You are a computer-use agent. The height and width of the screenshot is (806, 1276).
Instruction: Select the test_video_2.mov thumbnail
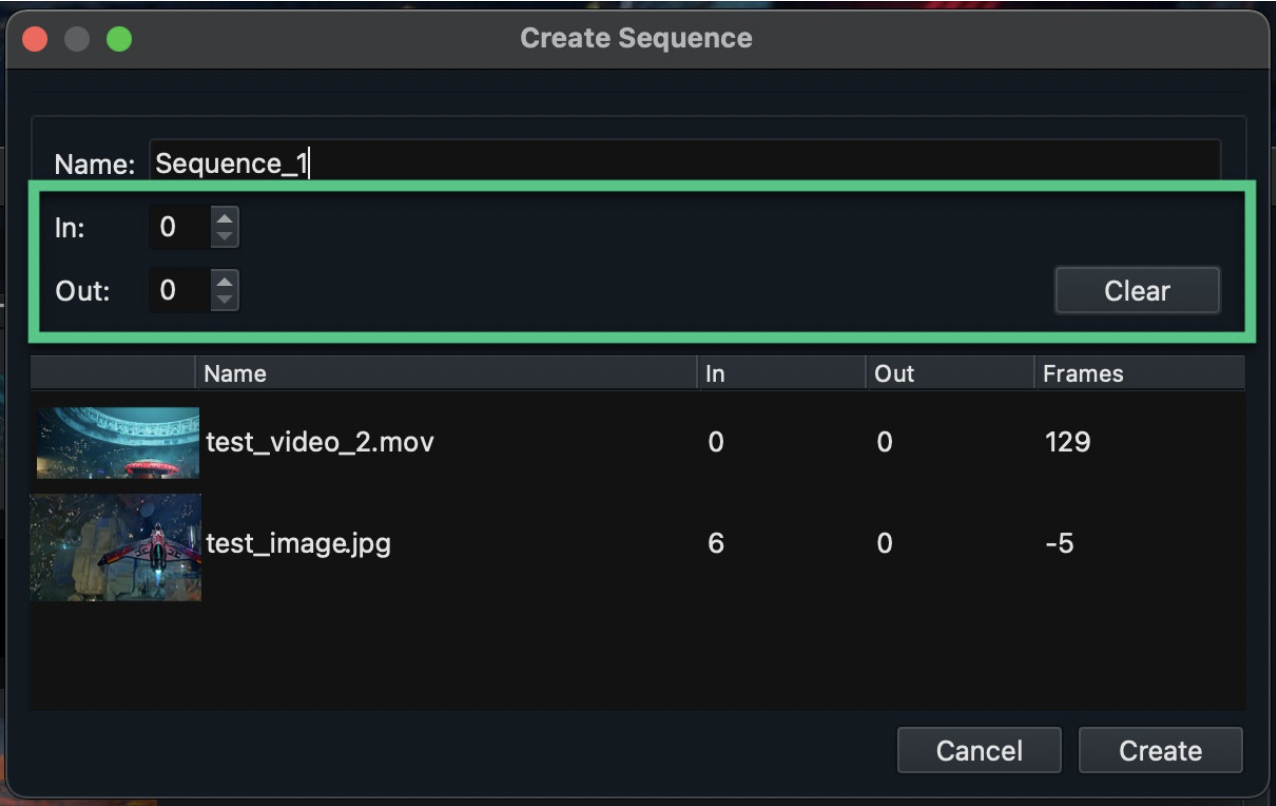118,442
